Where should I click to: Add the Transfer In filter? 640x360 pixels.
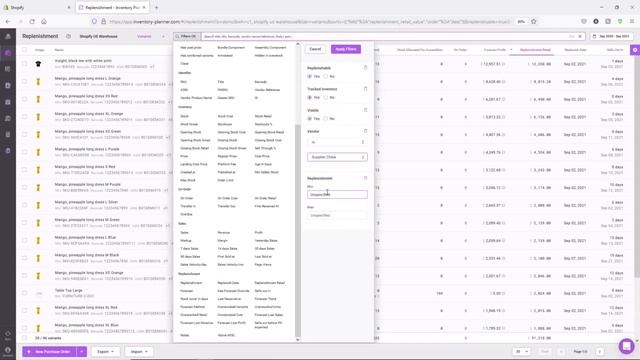(188, 206)
